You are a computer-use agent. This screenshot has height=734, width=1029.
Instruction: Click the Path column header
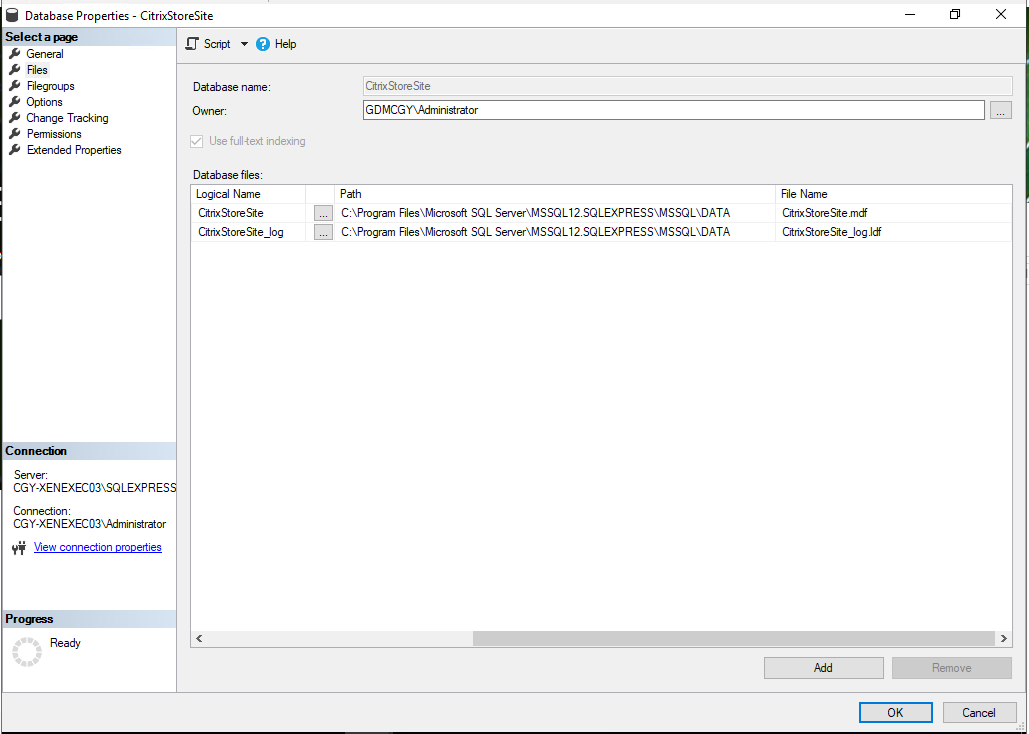coord(555,194)
